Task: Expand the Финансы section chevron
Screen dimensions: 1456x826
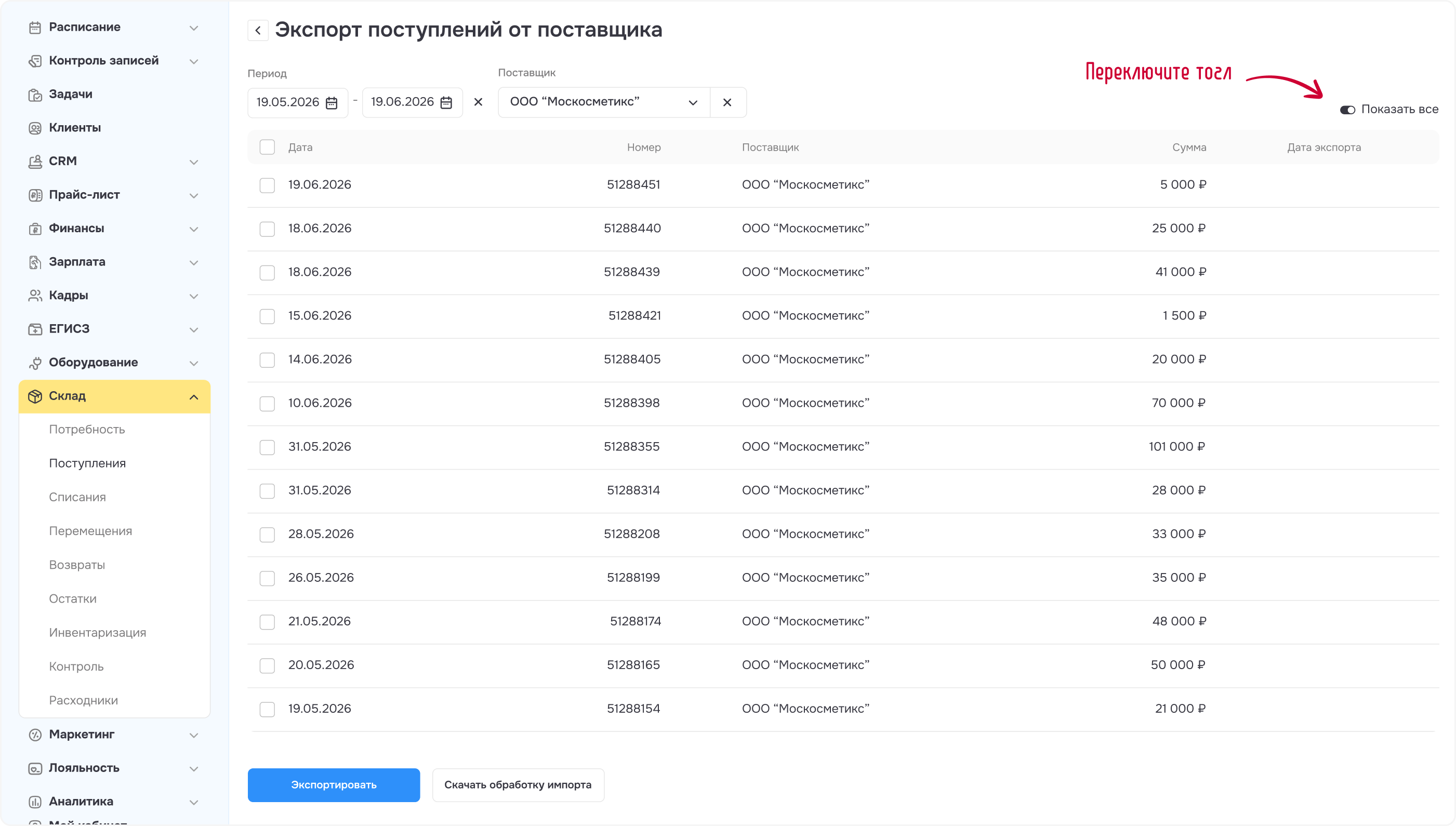Action: pyautogui.click(x=194, y=229)
